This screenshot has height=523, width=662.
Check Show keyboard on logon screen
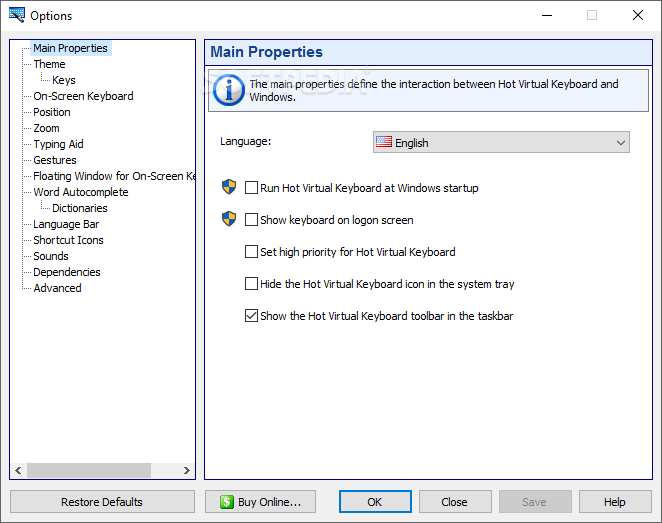click(x=251, y=219)
